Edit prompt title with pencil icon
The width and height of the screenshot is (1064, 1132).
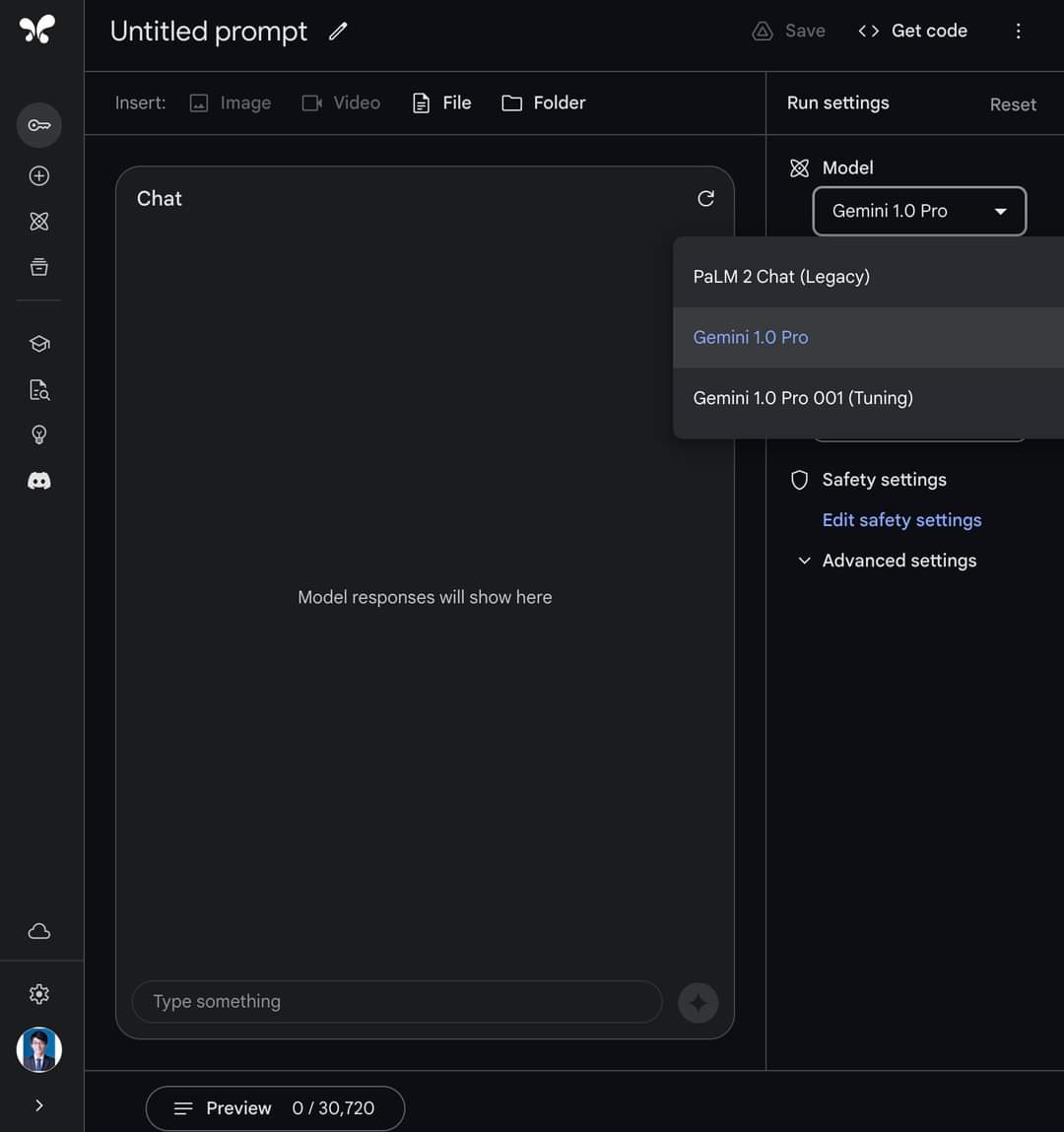pos(338,32)
